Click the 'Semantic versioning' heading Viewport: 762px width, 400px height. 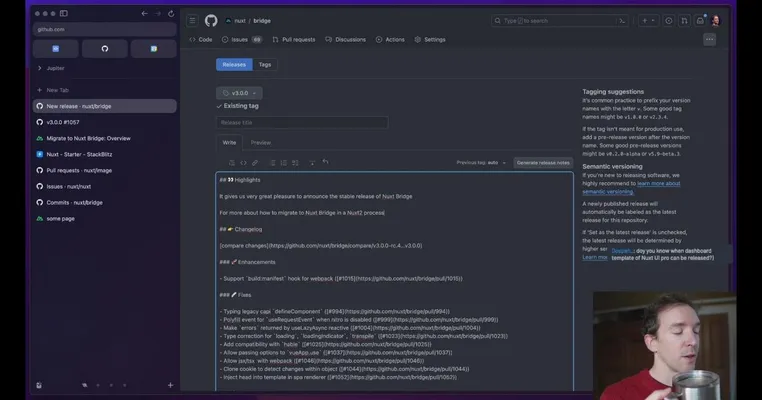(x=612, y=166)
